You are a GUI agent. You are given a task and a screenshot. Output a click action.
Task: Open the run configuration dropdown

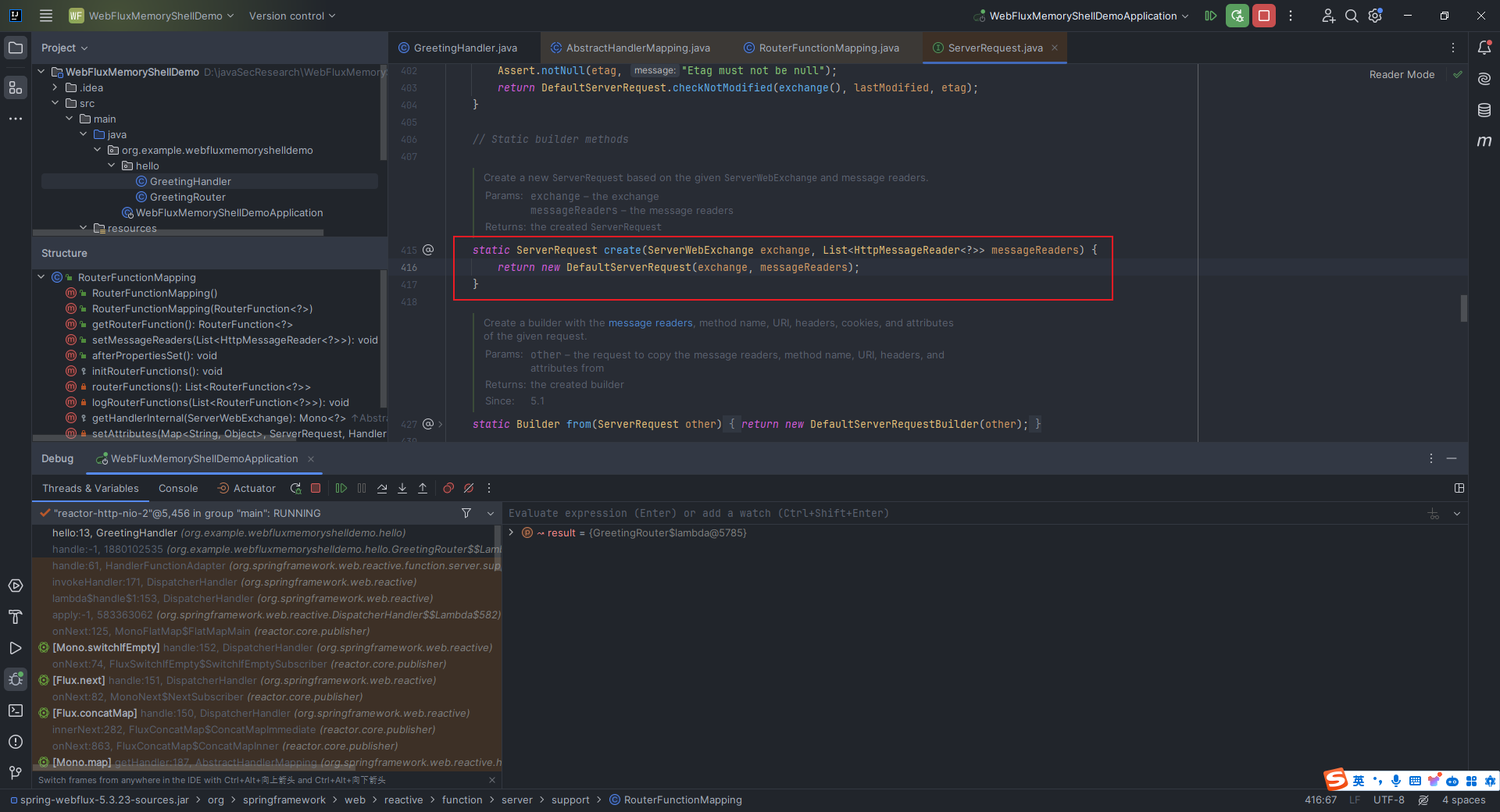[1082, 16]
